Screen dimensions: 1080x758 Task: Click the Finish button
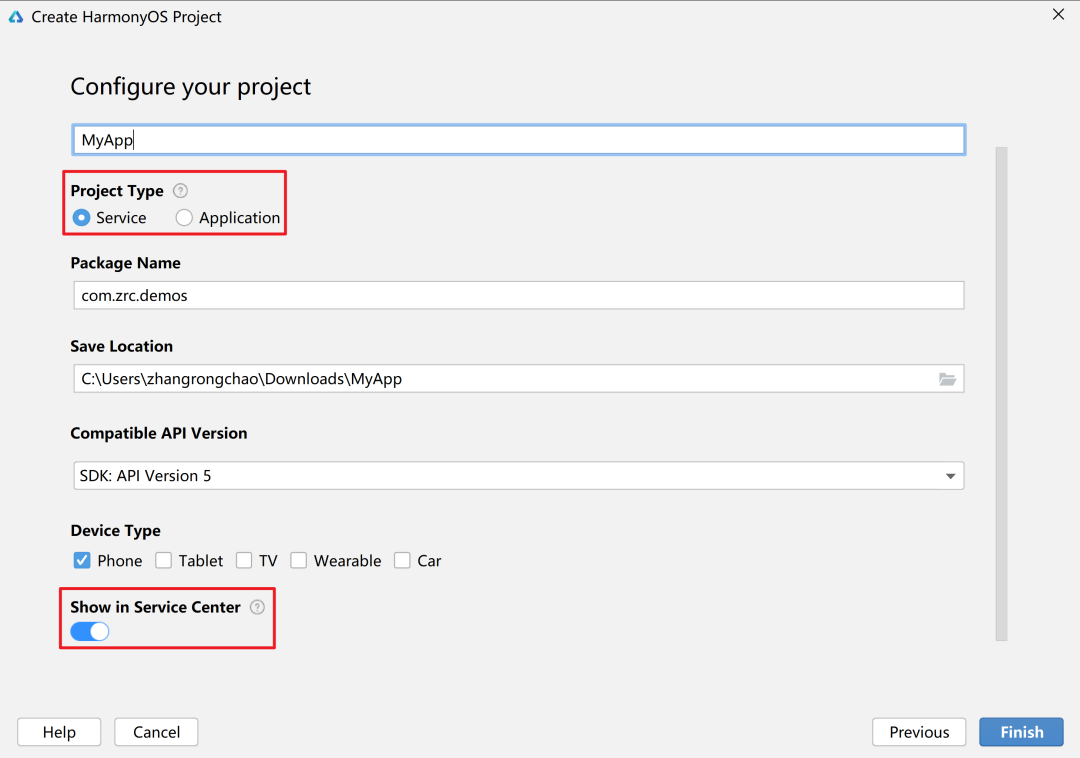click(x=1021, y=732)
